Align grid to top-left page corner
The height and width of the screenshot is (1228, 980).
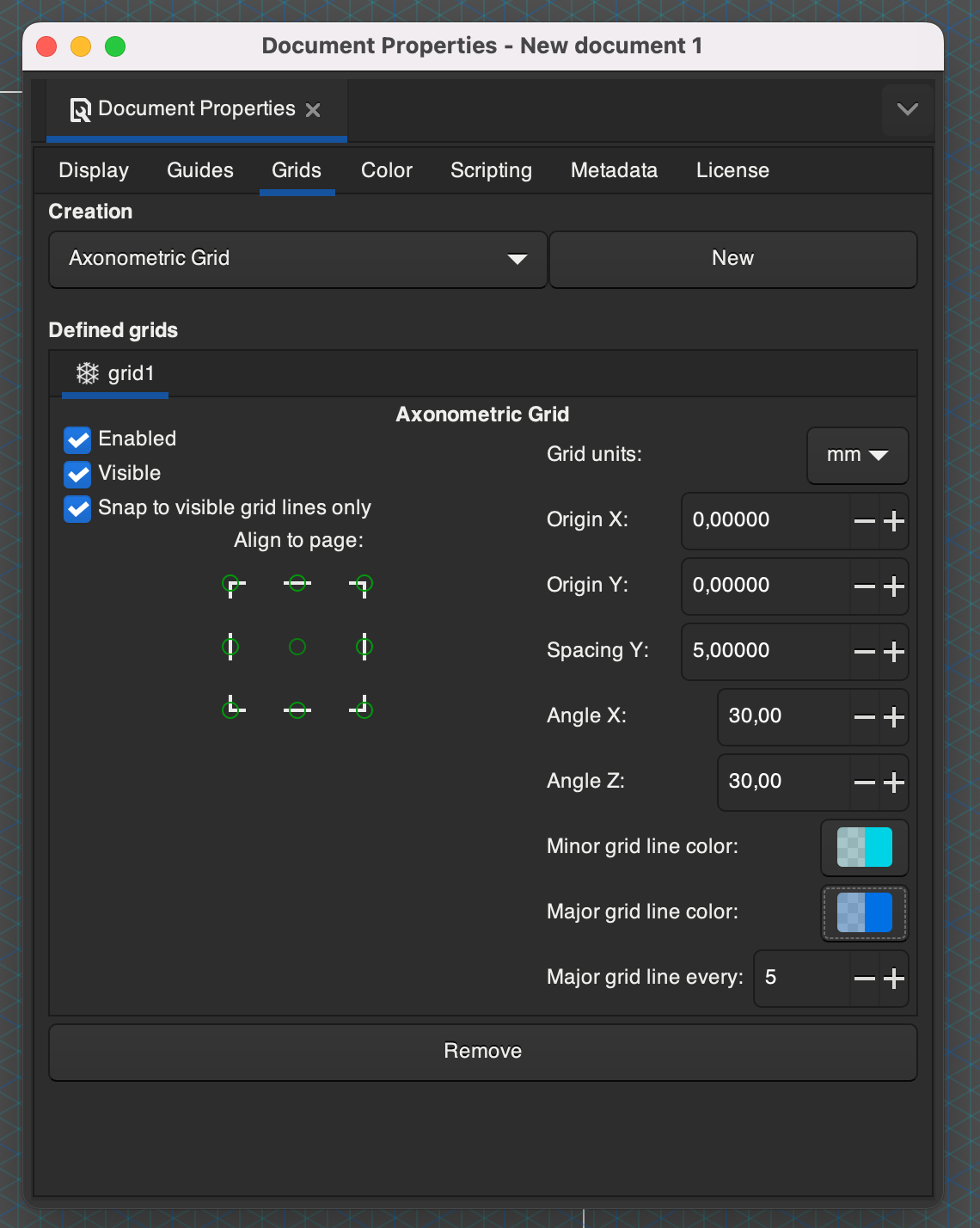click(x=233, y=585)
